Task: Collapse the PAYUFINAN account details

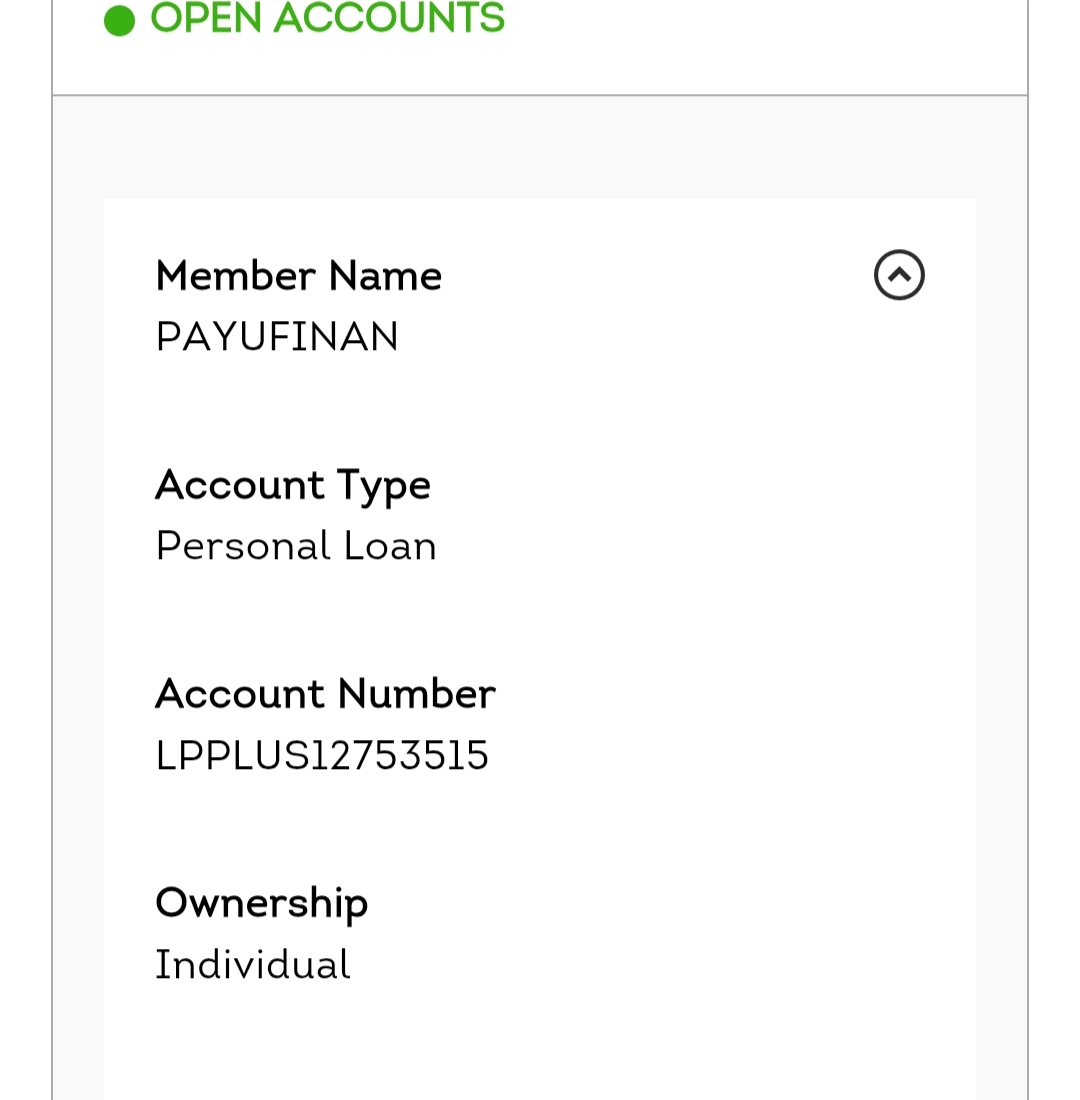Action: tap(899, 275)
